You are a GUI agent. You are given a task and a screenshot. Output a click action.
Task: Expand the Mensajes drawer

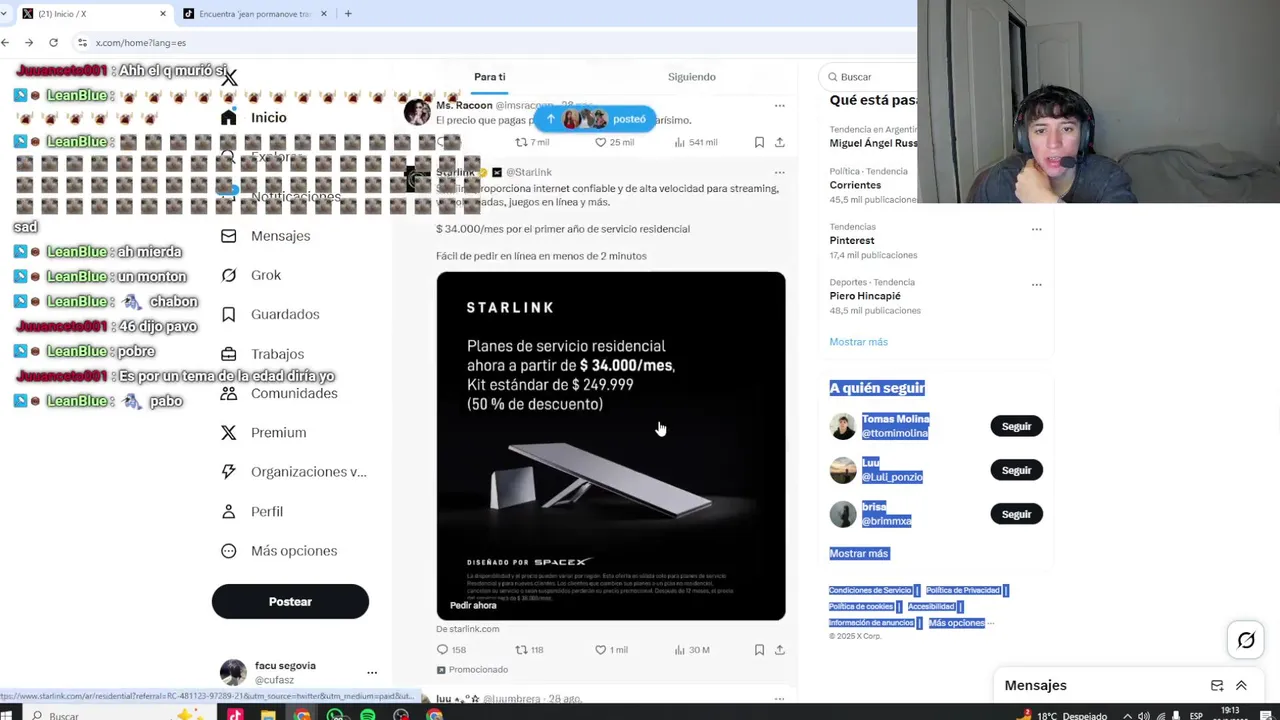(x=1241, y=686)
